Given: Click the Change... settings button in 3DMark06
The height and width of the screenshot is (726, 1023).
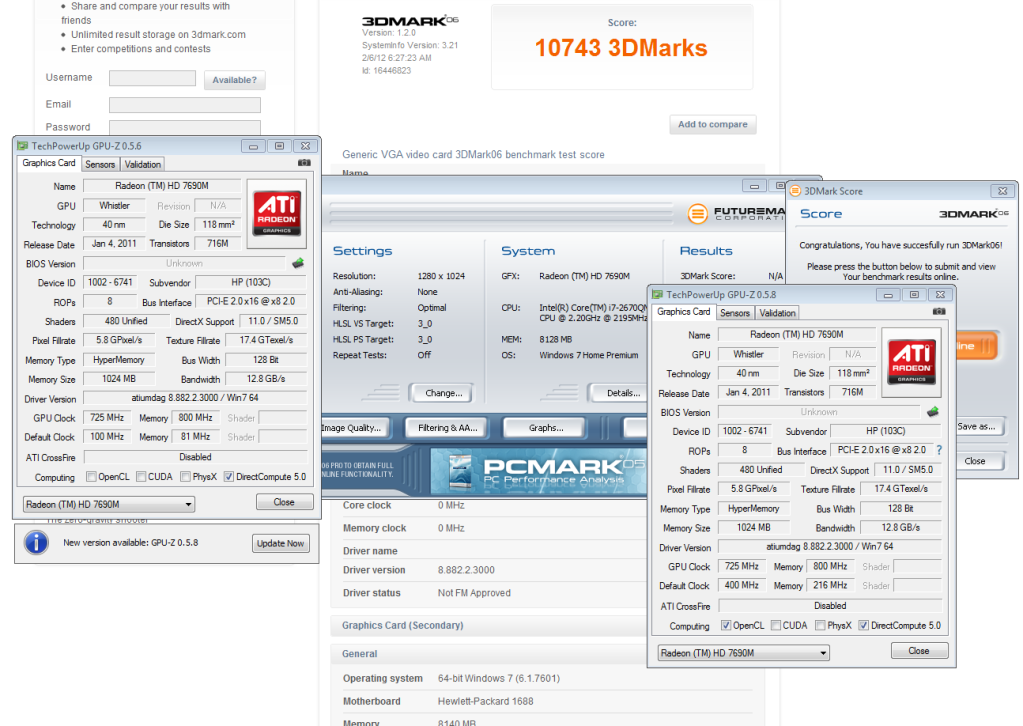Looking at the screenshot, I should pos(443,393).
